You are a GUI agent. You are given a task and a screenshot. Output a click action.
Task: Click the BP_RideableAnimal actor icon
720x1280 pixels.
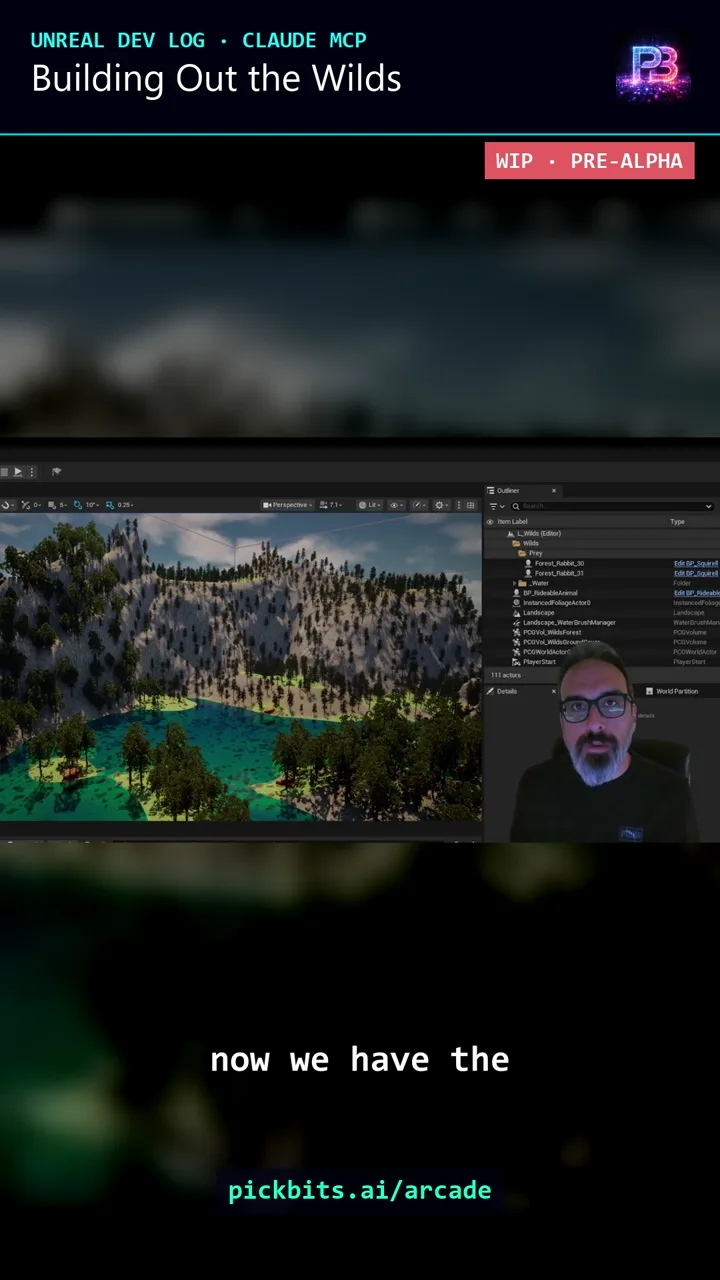pyautogui.click(x=516, y=593)
